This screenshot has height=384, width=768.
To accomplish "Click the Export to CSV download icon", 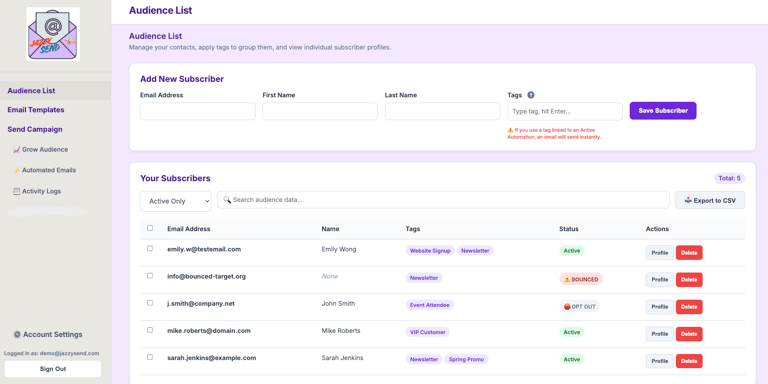I will [688, 200].
